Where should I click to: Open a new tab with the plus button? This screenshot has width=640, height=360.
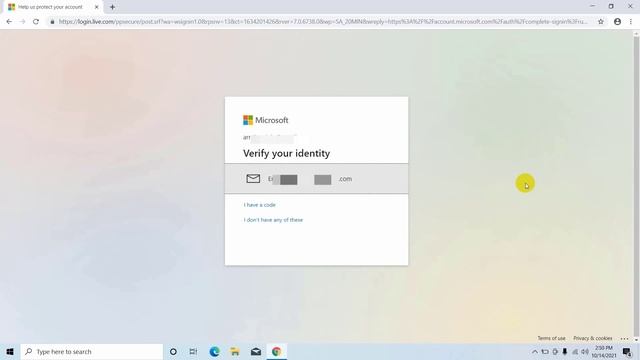[x=112, y=7]
